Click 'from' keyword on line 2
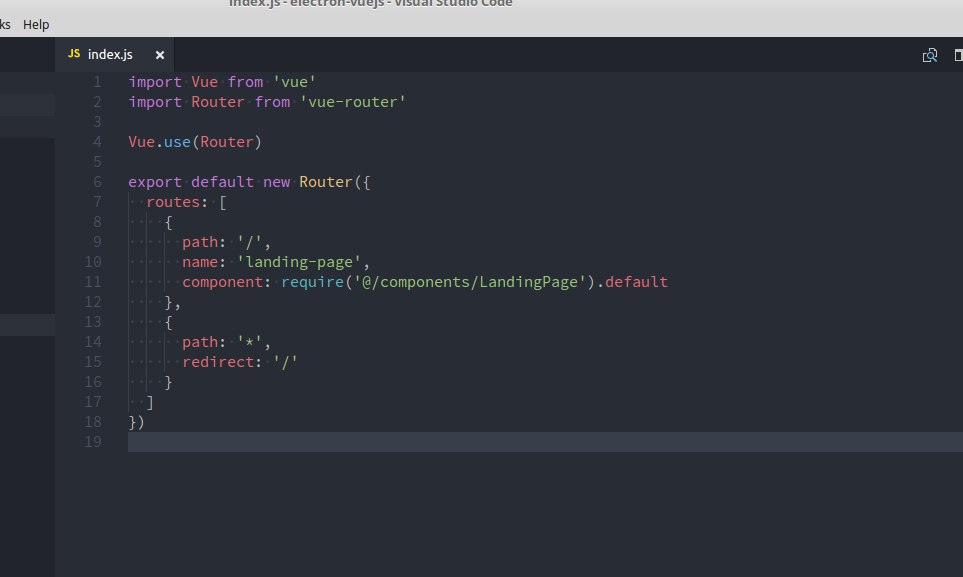Image resolution: width=963 pixels, height=577 pixels. (273, 102)
